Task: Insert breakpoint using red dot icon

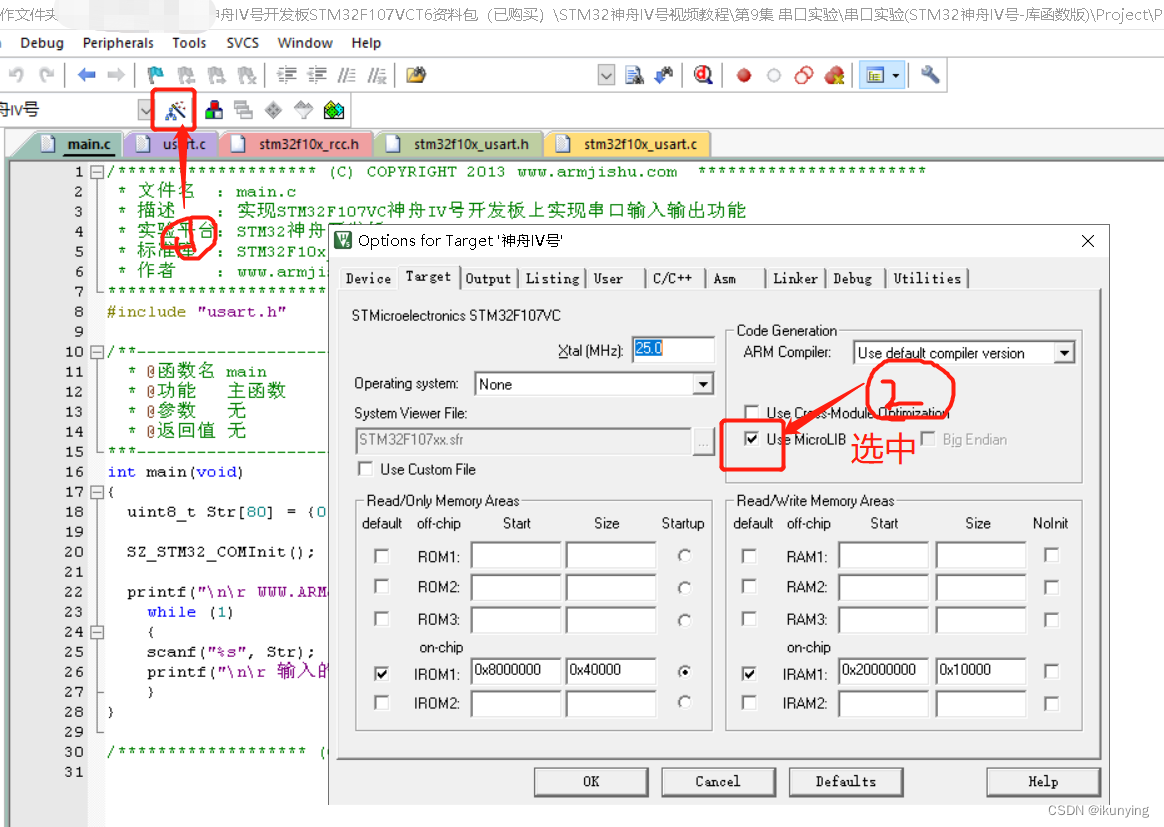Action: [x=744, y=76]
